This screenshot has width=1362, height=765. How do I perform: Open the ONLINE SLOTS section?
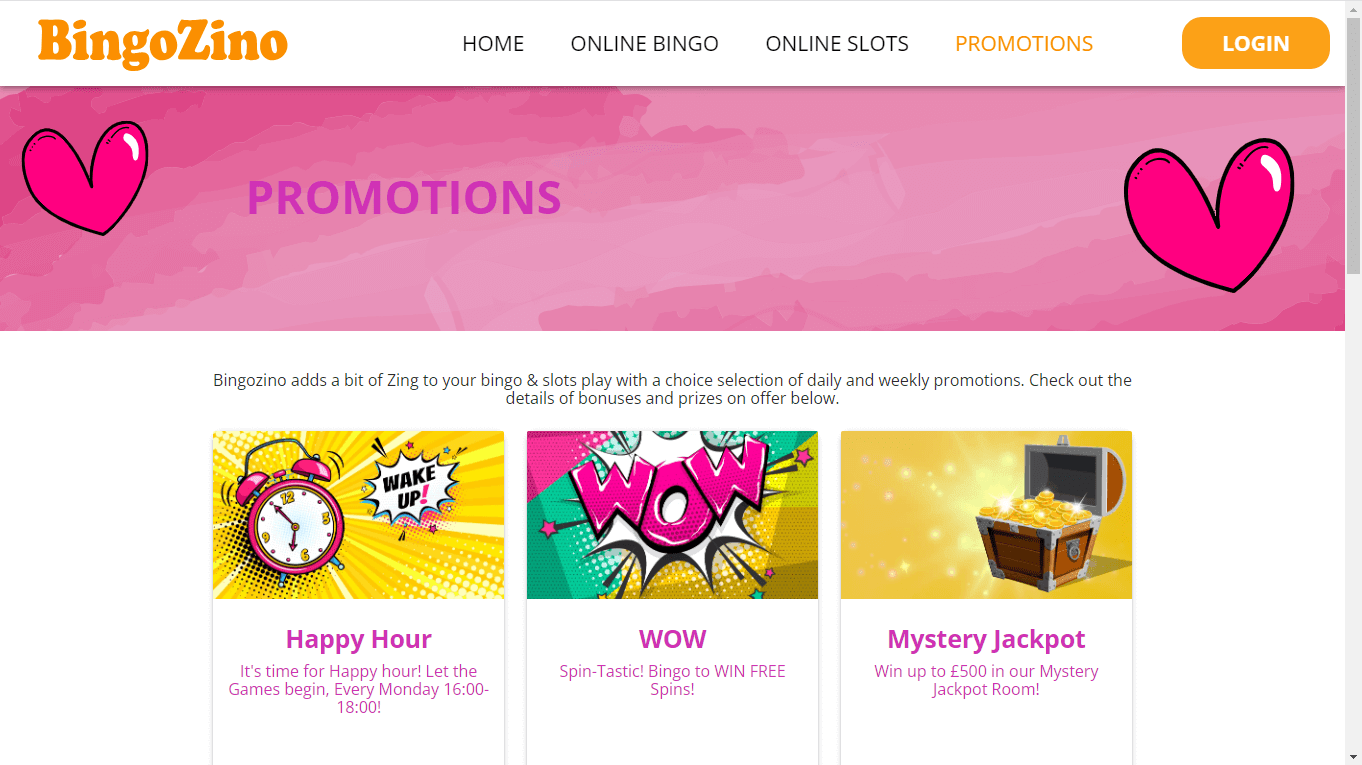(x=837, y=44)
